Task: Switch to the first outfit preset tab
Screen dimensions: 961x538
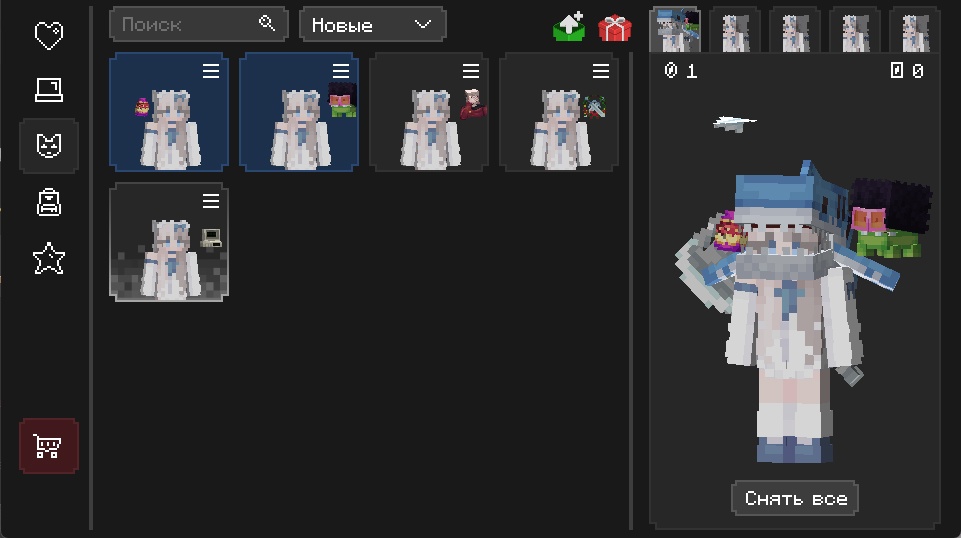Action: [x=676, y=29]
